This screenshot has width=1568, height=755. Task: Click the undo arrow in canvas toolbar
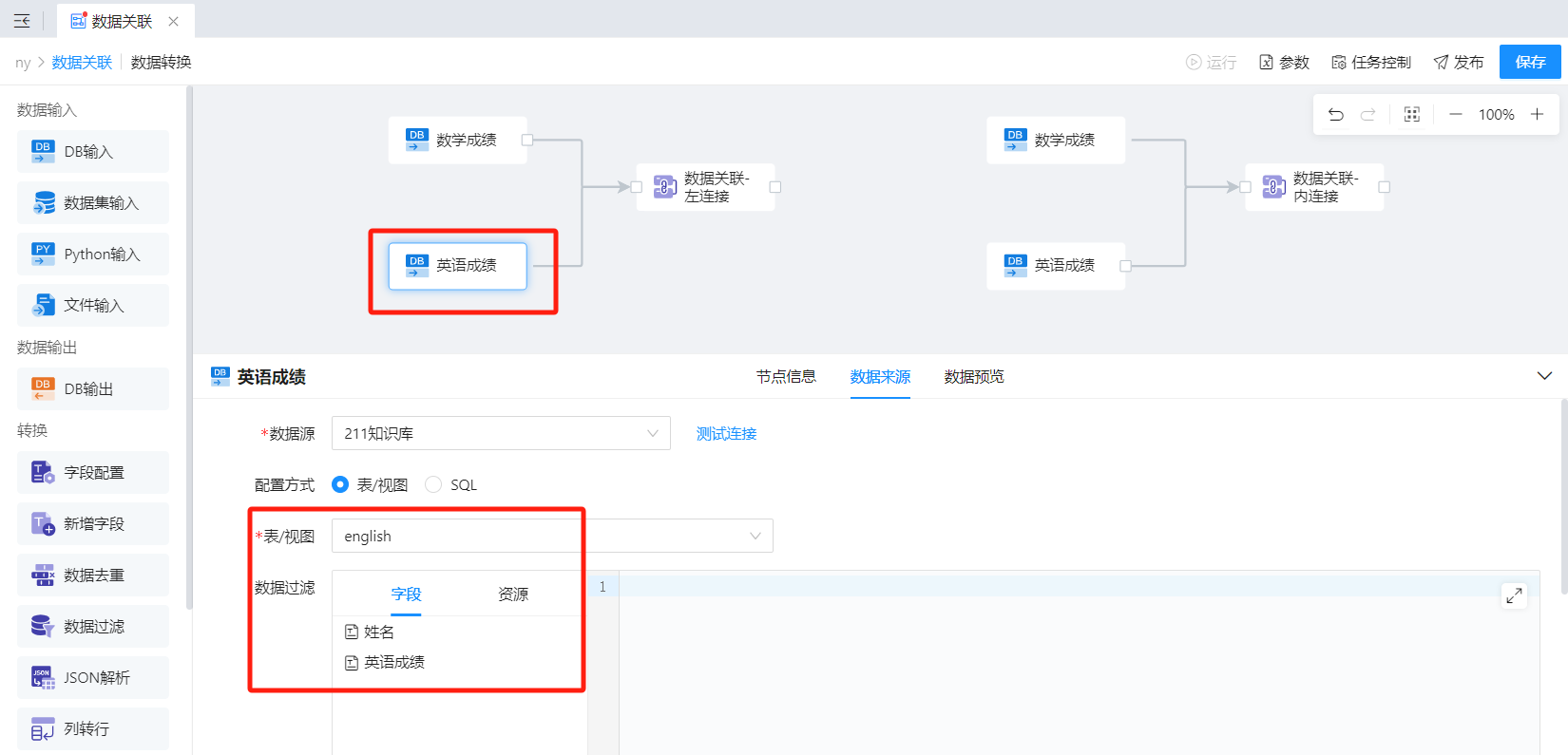pyautogui.click(x=1335, y=115)
